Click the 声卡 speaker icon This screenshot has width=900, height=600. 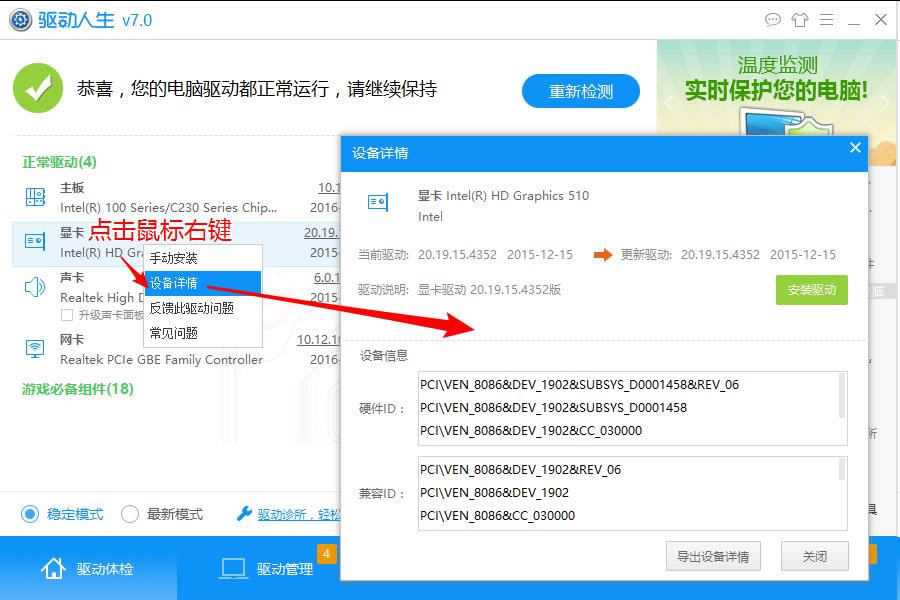click(34, 287)
